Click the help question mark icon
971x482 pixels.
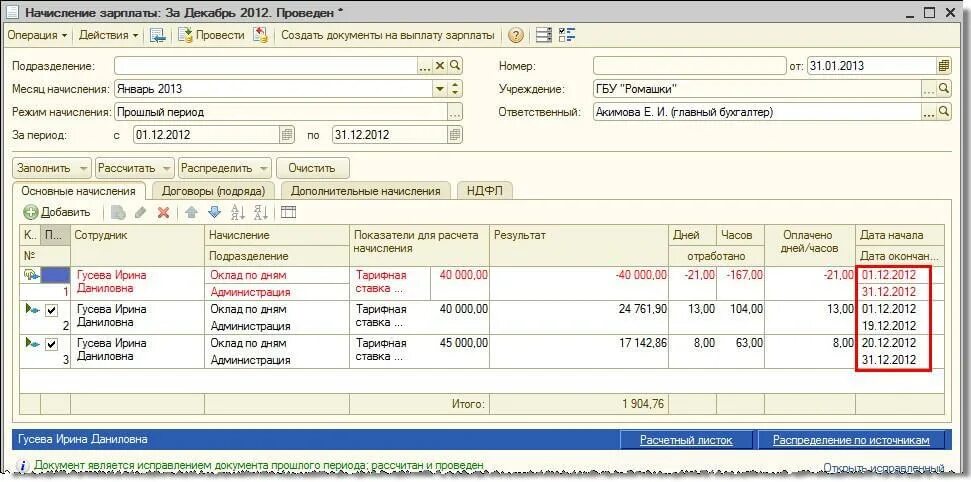pyautogui.click(x=515, y=35)
